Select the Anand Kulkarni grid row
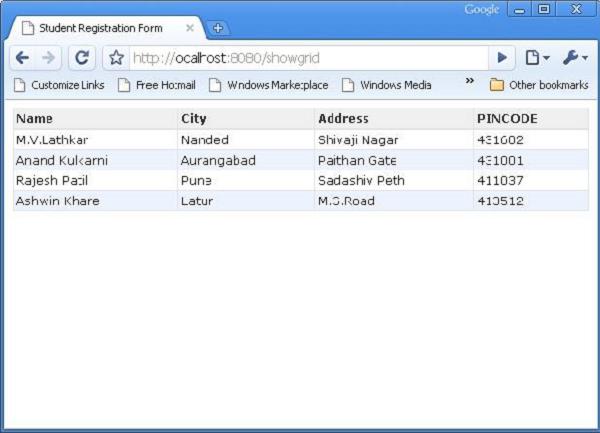Viewport: 600px width, 433px height. (301, 160)
